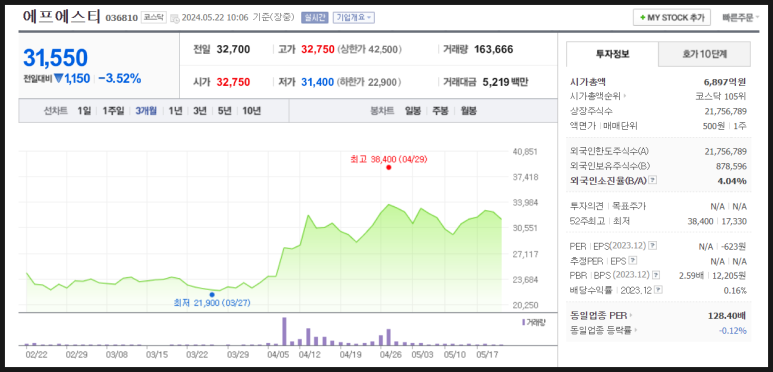Click the 전일 value 32,700

[233, 49]
